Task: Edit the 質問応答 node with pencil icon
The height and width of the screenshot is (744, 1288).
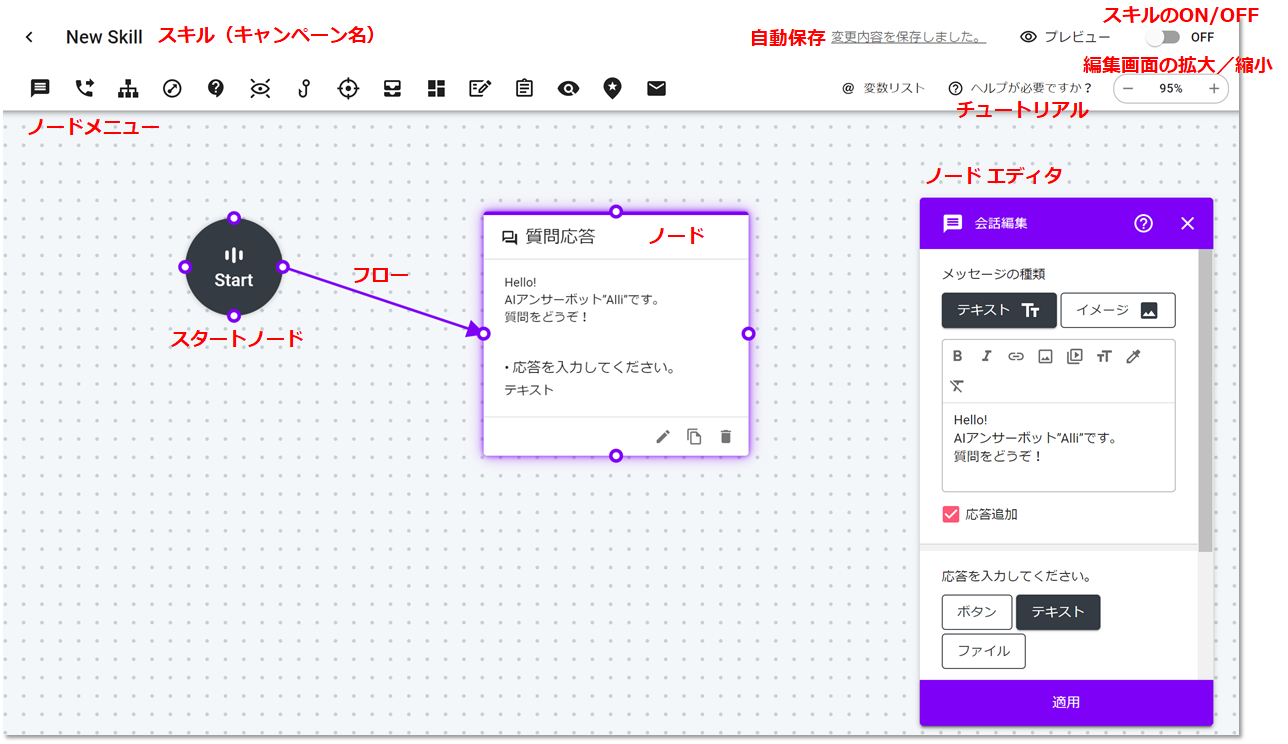Action: tap(663, 436)
